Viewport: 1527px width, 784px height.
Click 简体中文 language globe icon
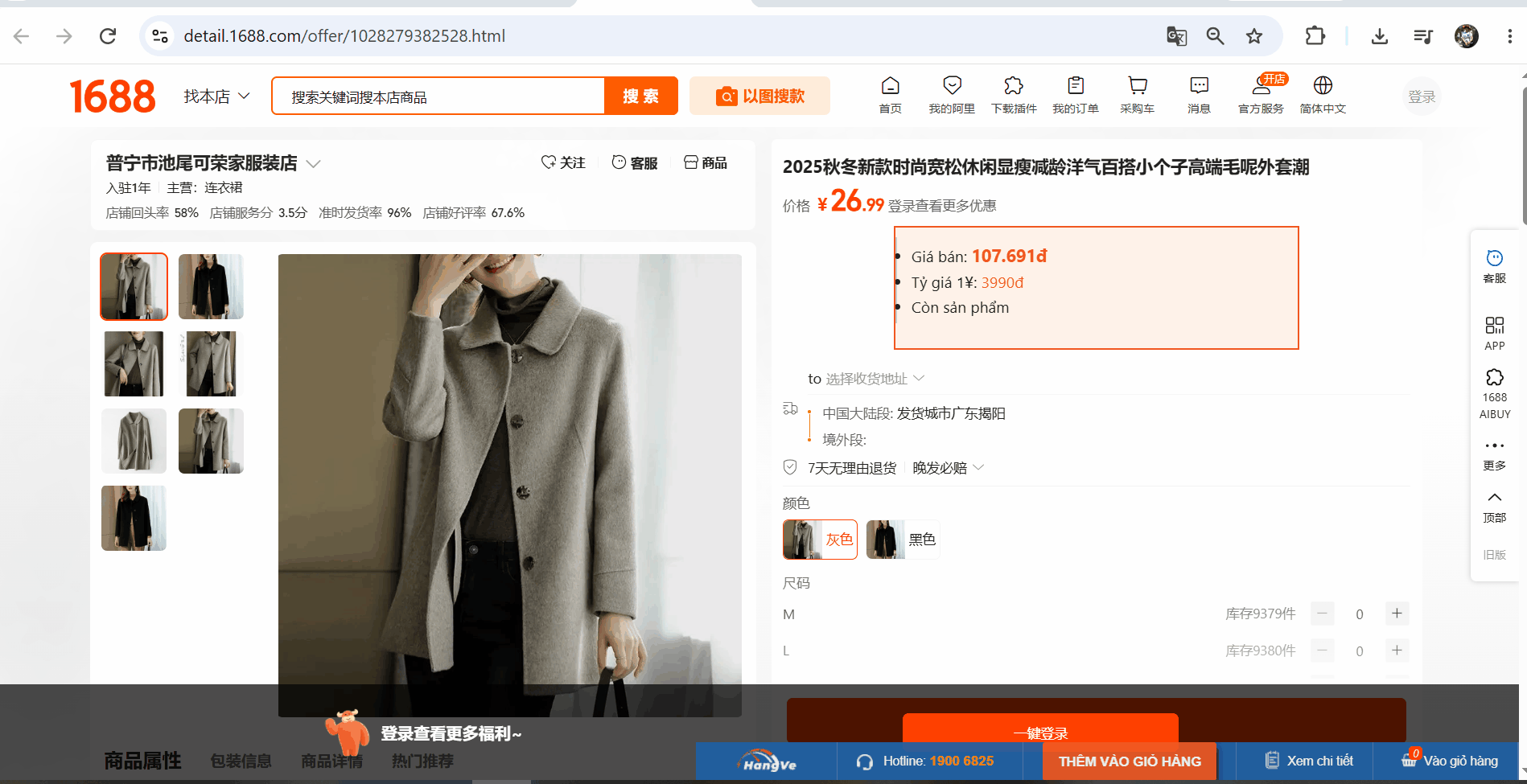pos(1323,96)
